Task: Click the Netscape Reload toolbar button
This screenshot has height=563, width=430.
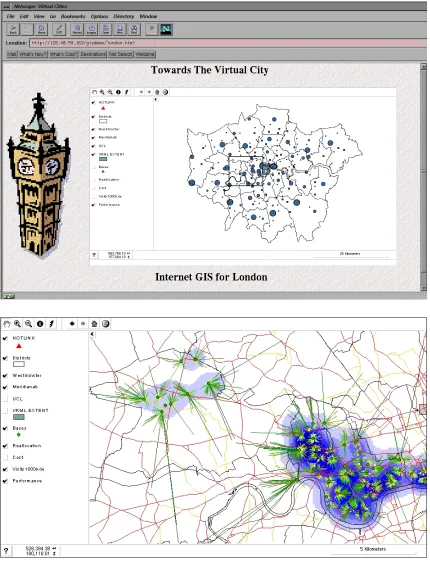Action: pyautogui.click(x=77, y=29)
